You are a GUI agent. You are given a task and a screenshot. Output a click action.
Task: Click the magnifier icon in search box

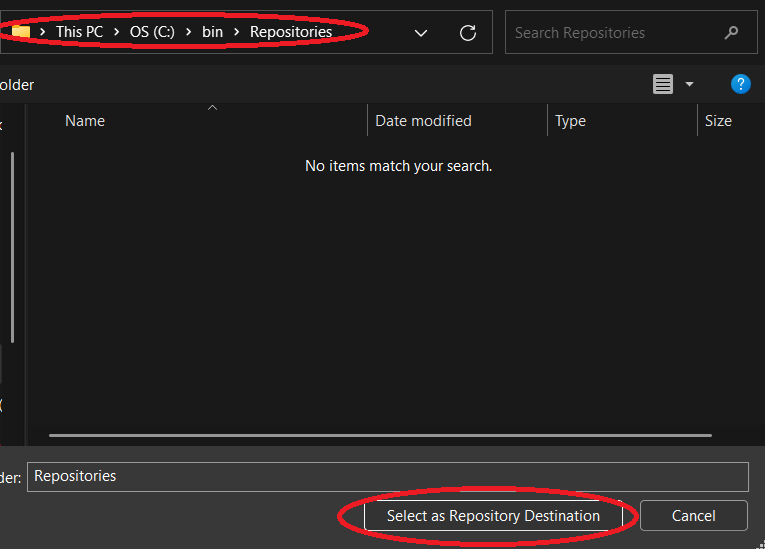pos(731,33)
